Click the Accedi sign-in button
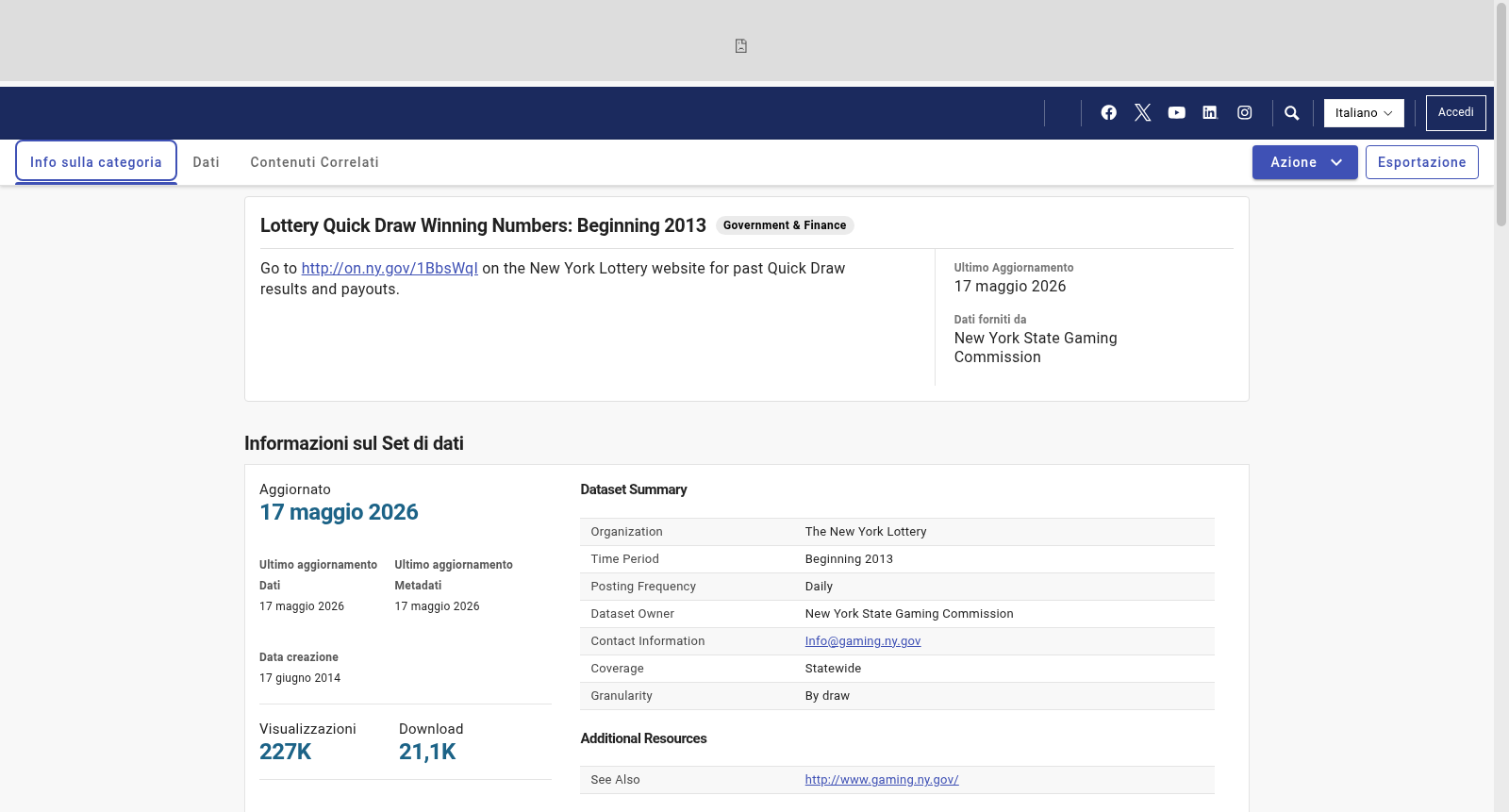The width and height of the screenshot is (1509, 812). pyautogui.click(x=1456, y=113)
